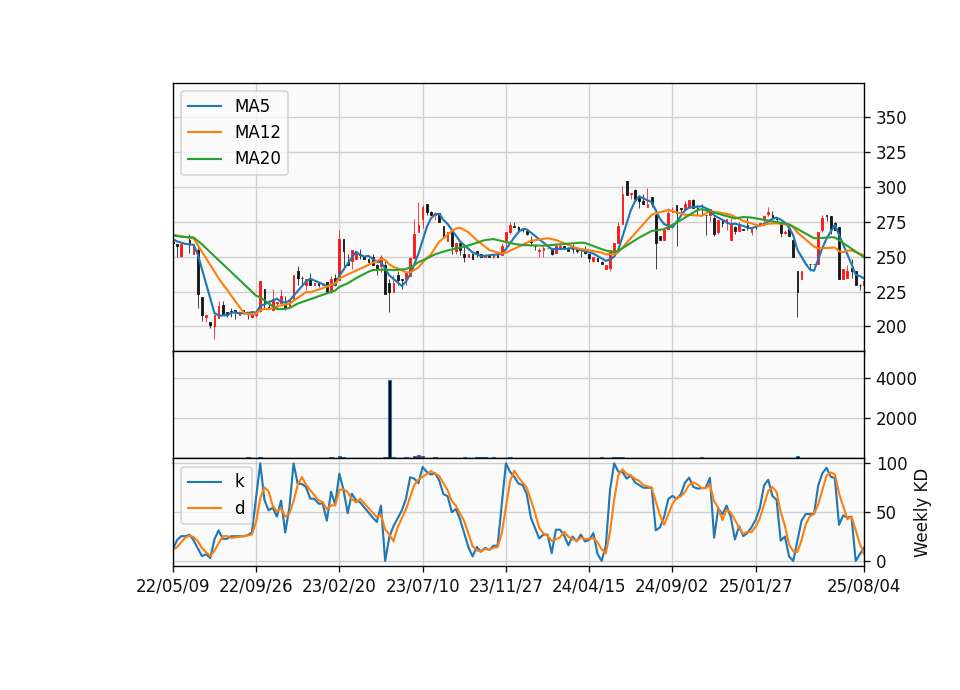Click the MA5 legend label
Viewport: 960px width, 690px height.
(x=252, y=106)
